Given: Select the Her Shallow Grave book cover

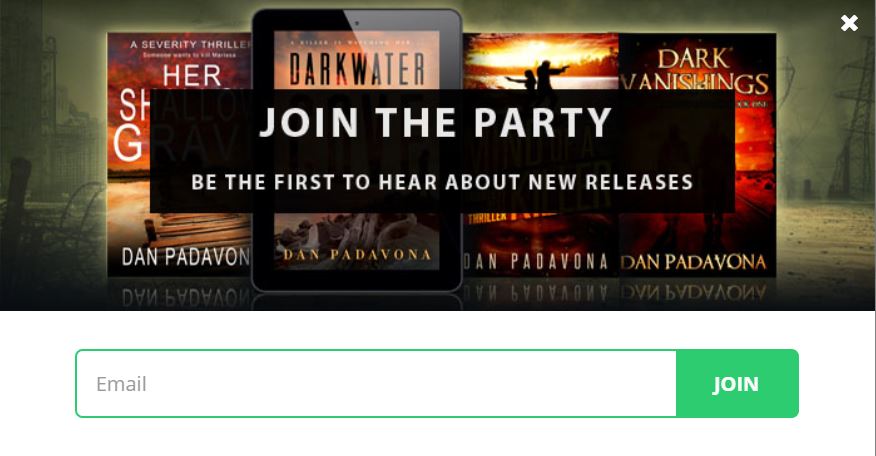Looking at the screenshot, I should click(x=180, y=154).
